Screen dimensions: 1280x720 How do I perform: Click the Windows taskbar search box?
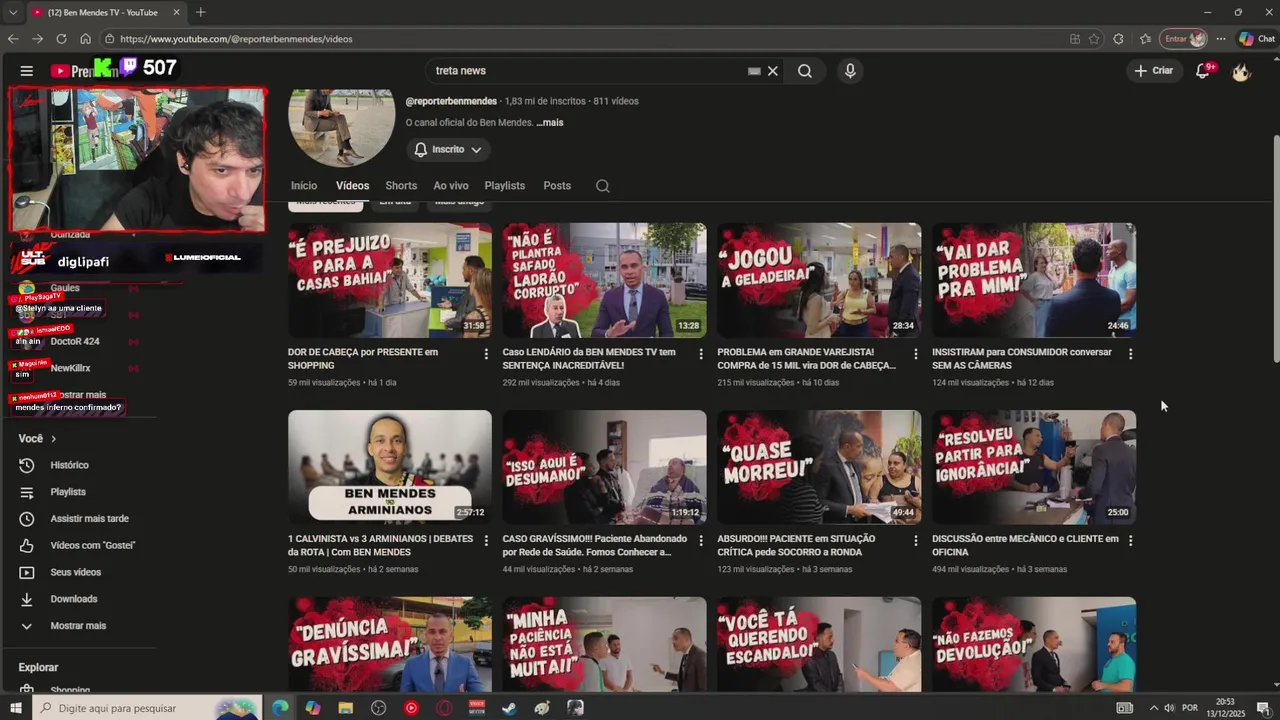[x=147, y=708]
